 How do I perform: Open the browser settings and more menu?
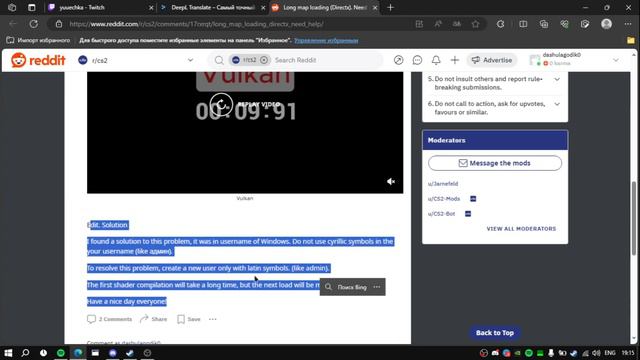pyautogui.click(x=628, y=24)
